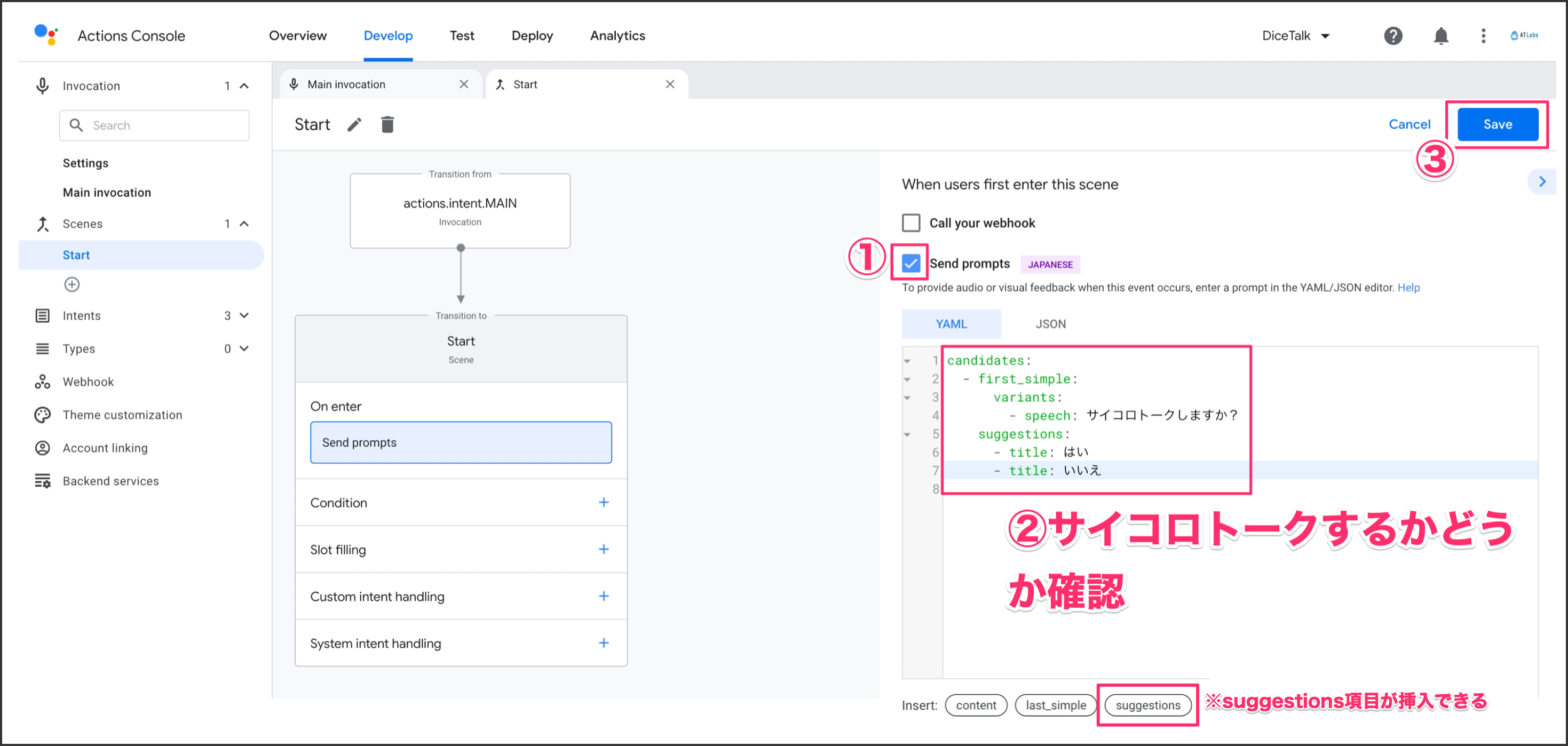This screenshot has width=1568, height=746.
Task: Open the Deploy tab
Action: click(532, 35)
